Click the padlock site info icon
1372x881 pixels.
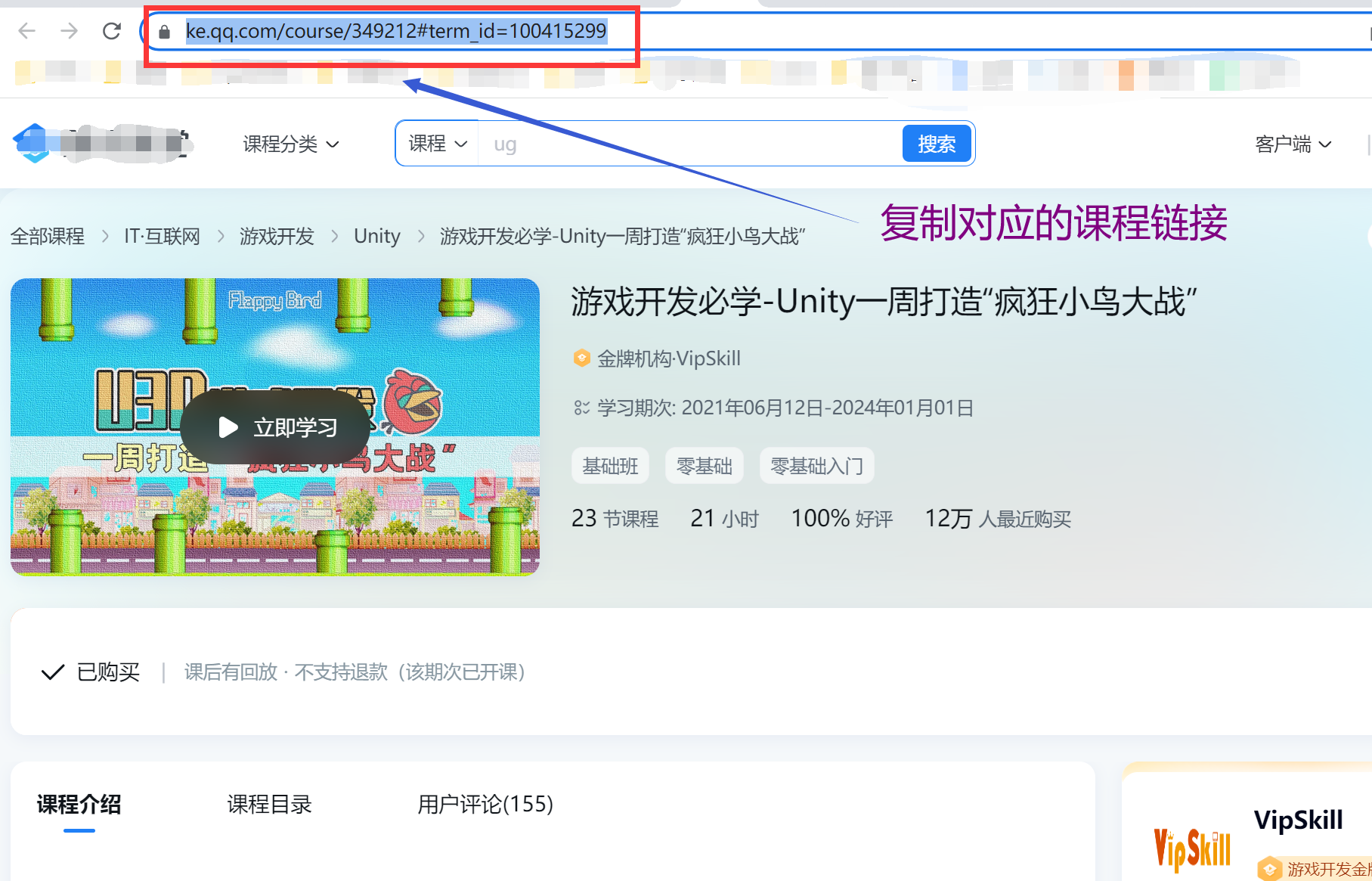(164, 32)
